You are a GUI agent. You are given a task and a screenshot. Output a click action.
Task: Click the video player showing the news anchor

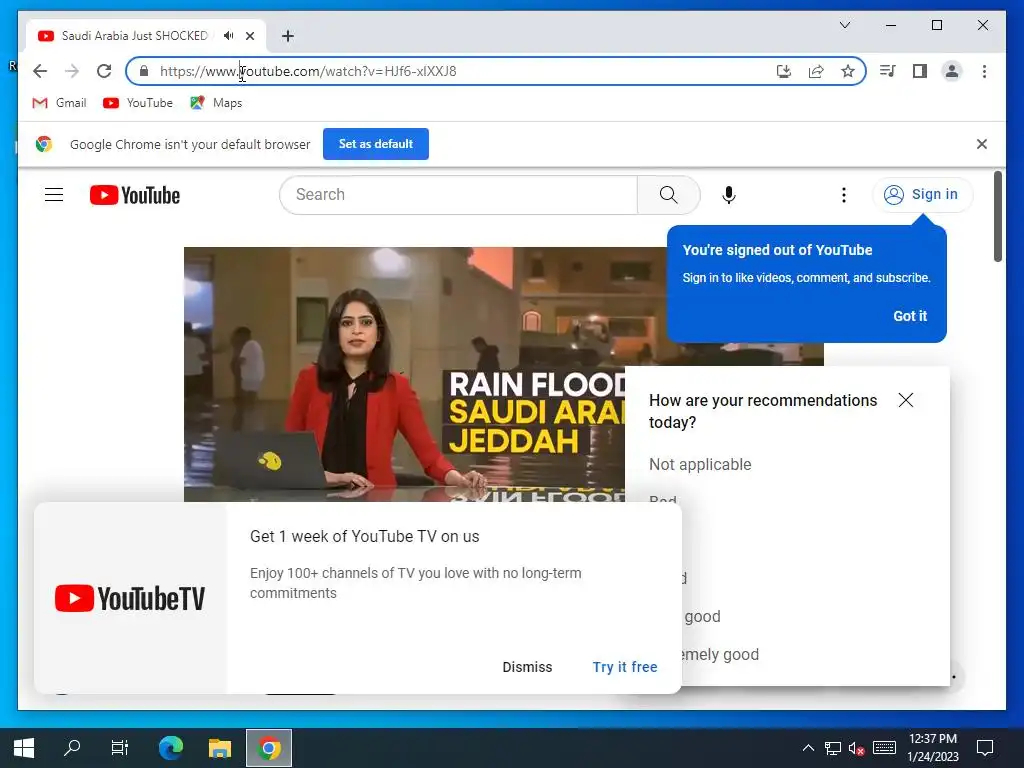click(x=404, y=374)
